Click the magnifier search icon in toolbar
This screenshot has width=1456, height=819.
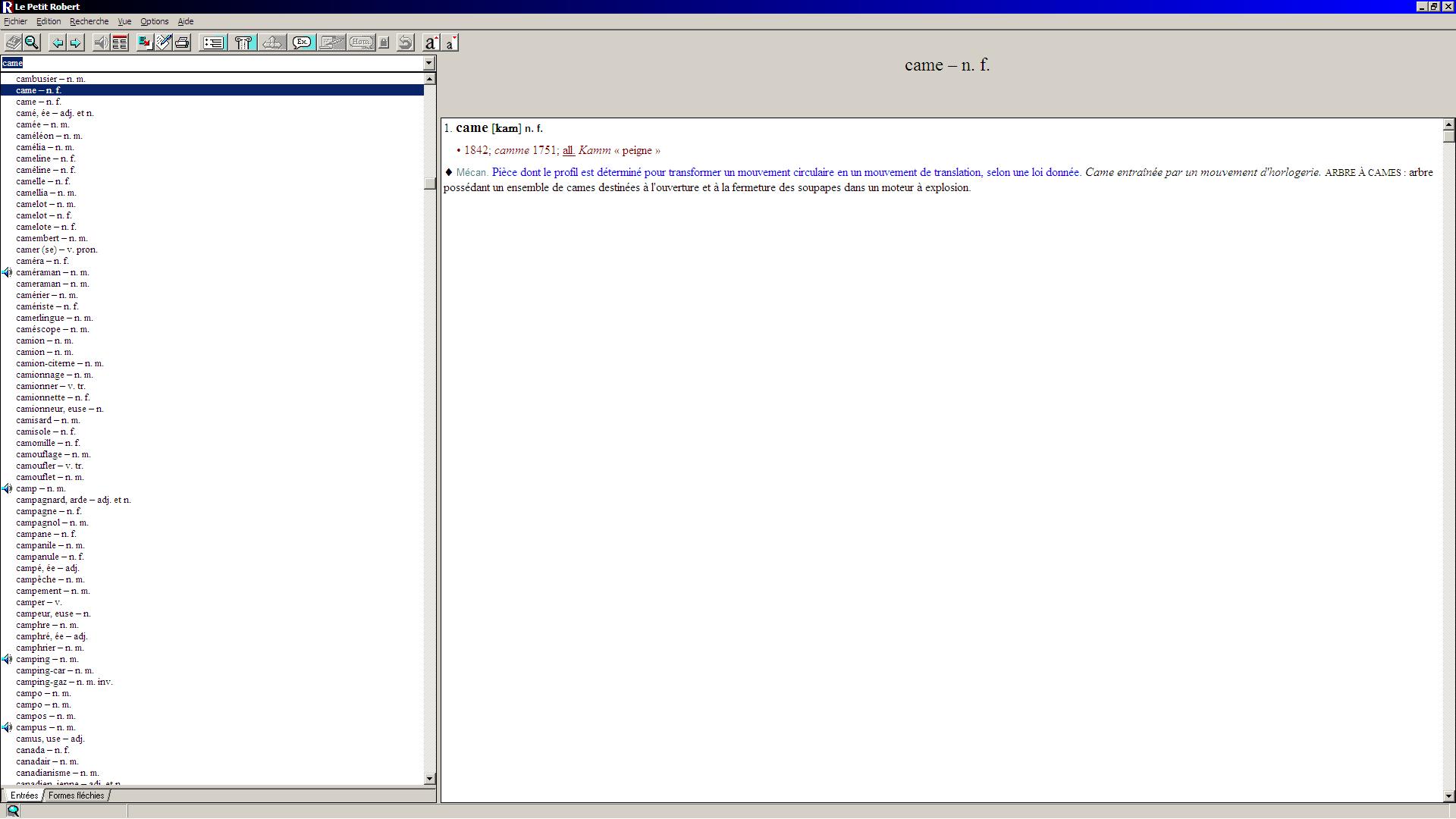pos(32,42)
